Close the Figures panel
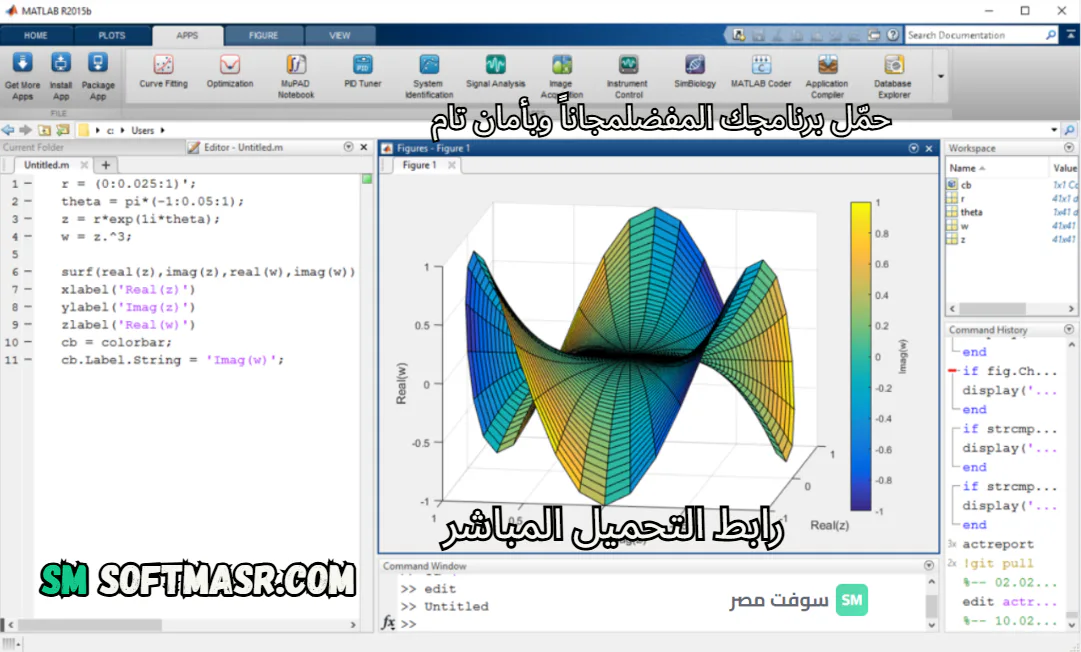Viewport: 1081px width, 652px height. [x=929, y=148]
